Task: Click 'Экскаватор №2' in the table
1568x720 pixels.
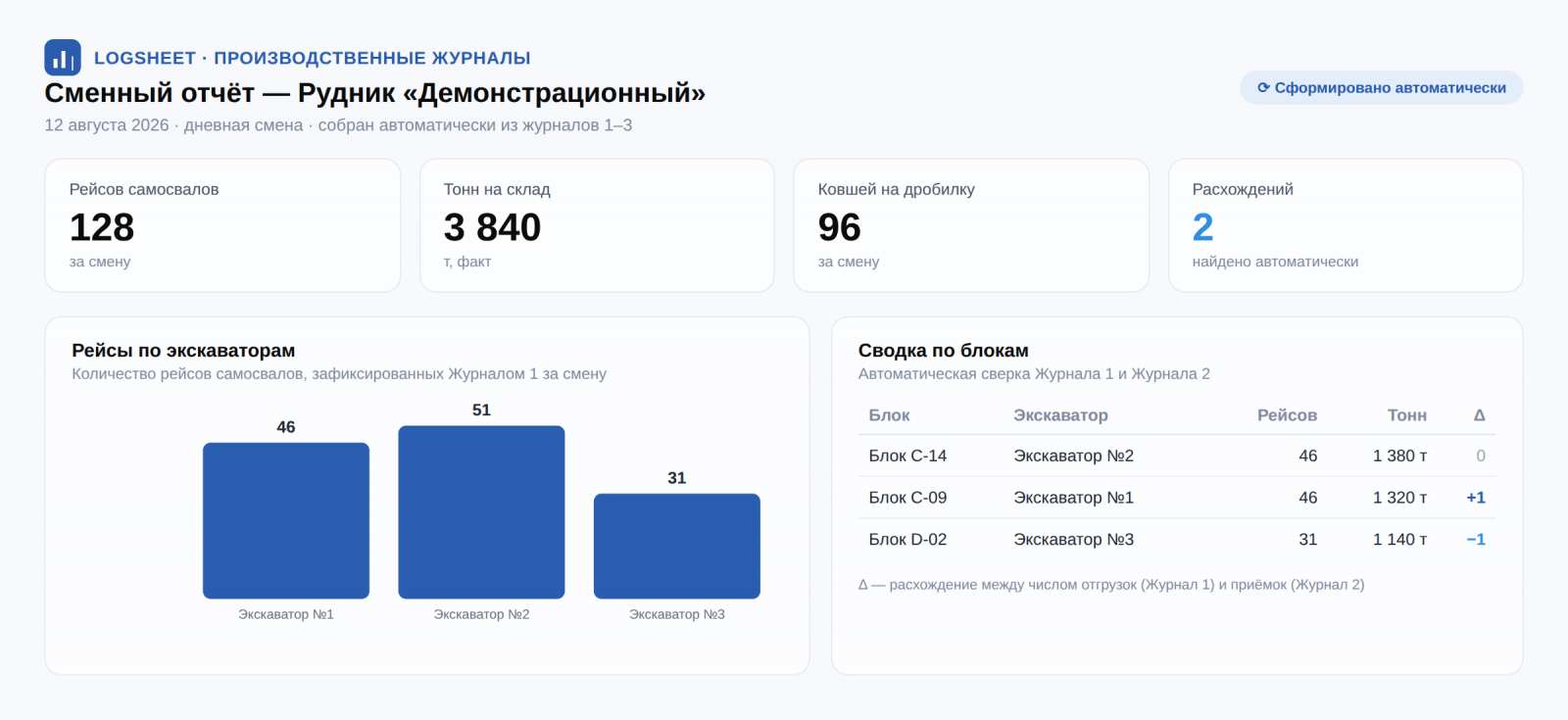Action: (x=1074, y=456)
